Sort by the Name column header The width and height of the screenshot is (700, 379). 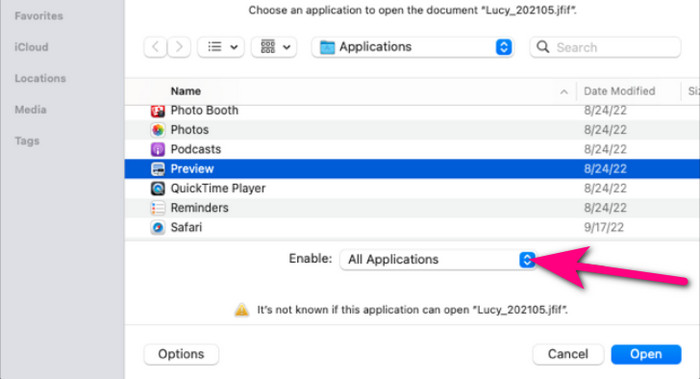186,91
